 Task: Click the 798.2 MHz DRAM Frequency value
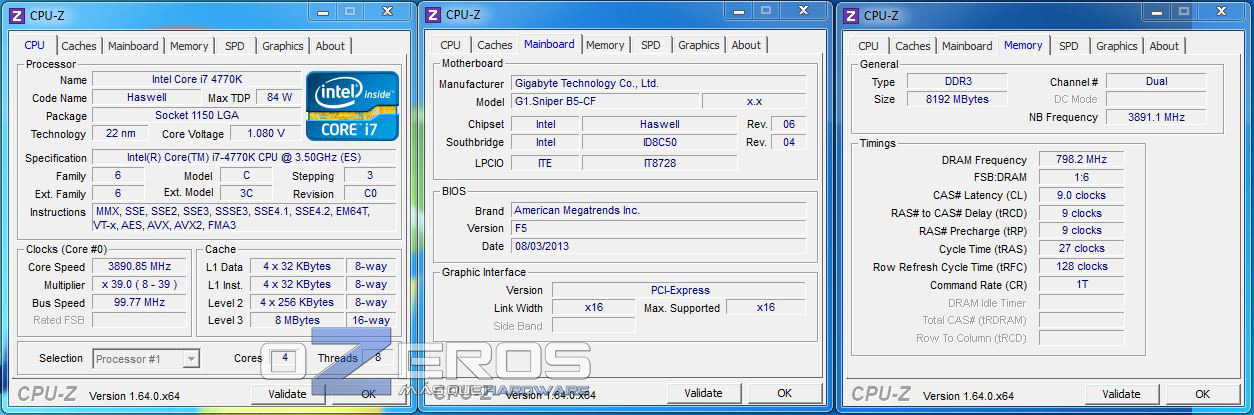pyautogui.click(x=1081, y=160)
